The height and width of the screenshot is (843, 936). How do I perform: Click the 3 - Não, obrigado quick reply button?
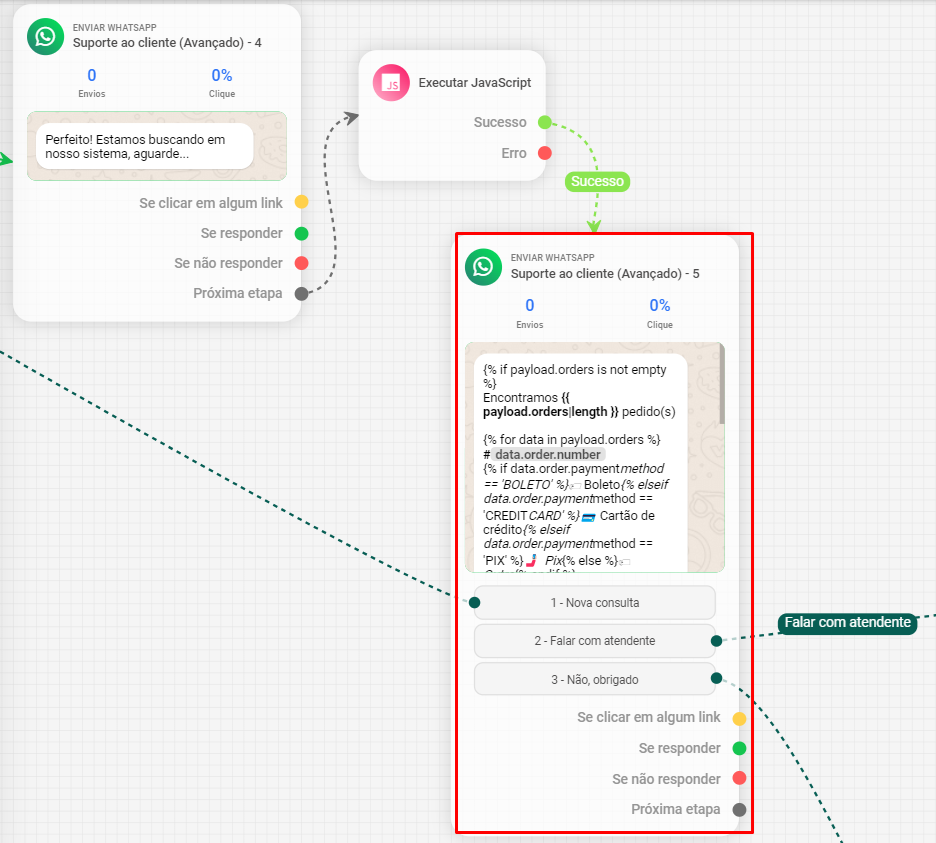tap(594, 679)
